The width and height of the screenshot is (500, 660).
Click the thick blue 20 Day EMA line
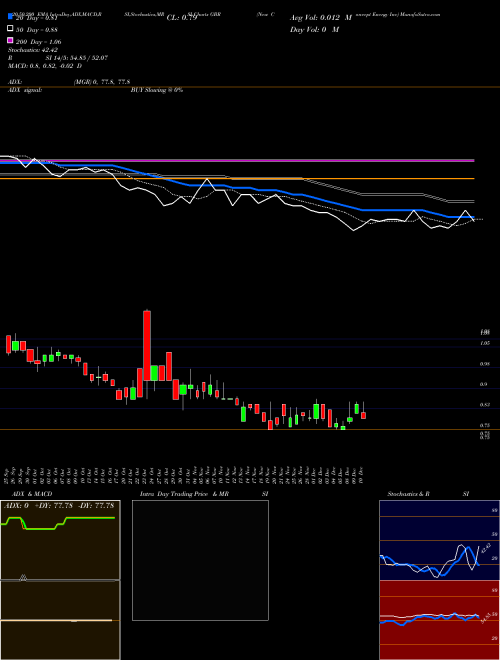tap(237, 188)
